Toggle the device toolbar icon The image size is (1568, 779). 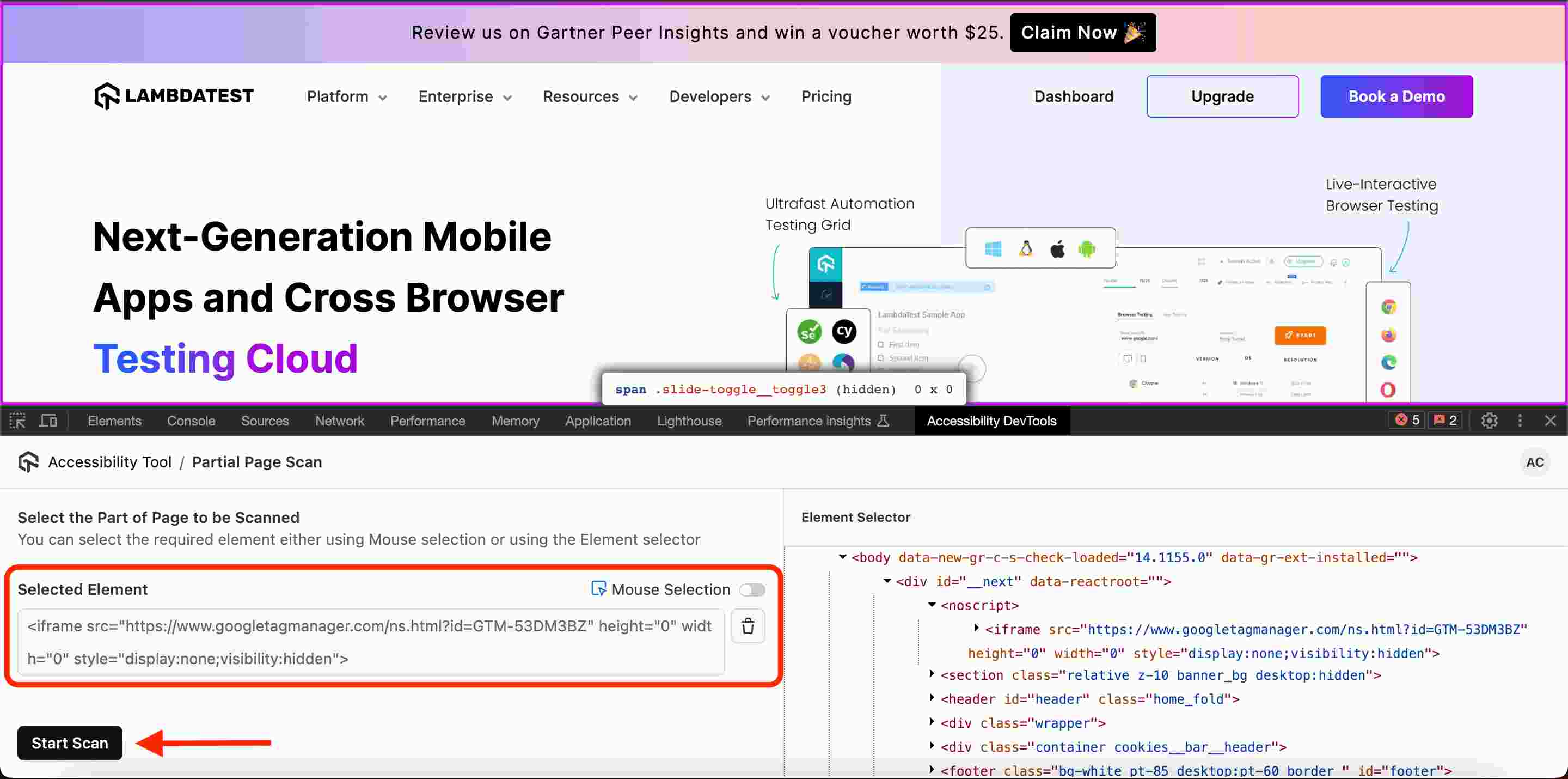[48, 421]
